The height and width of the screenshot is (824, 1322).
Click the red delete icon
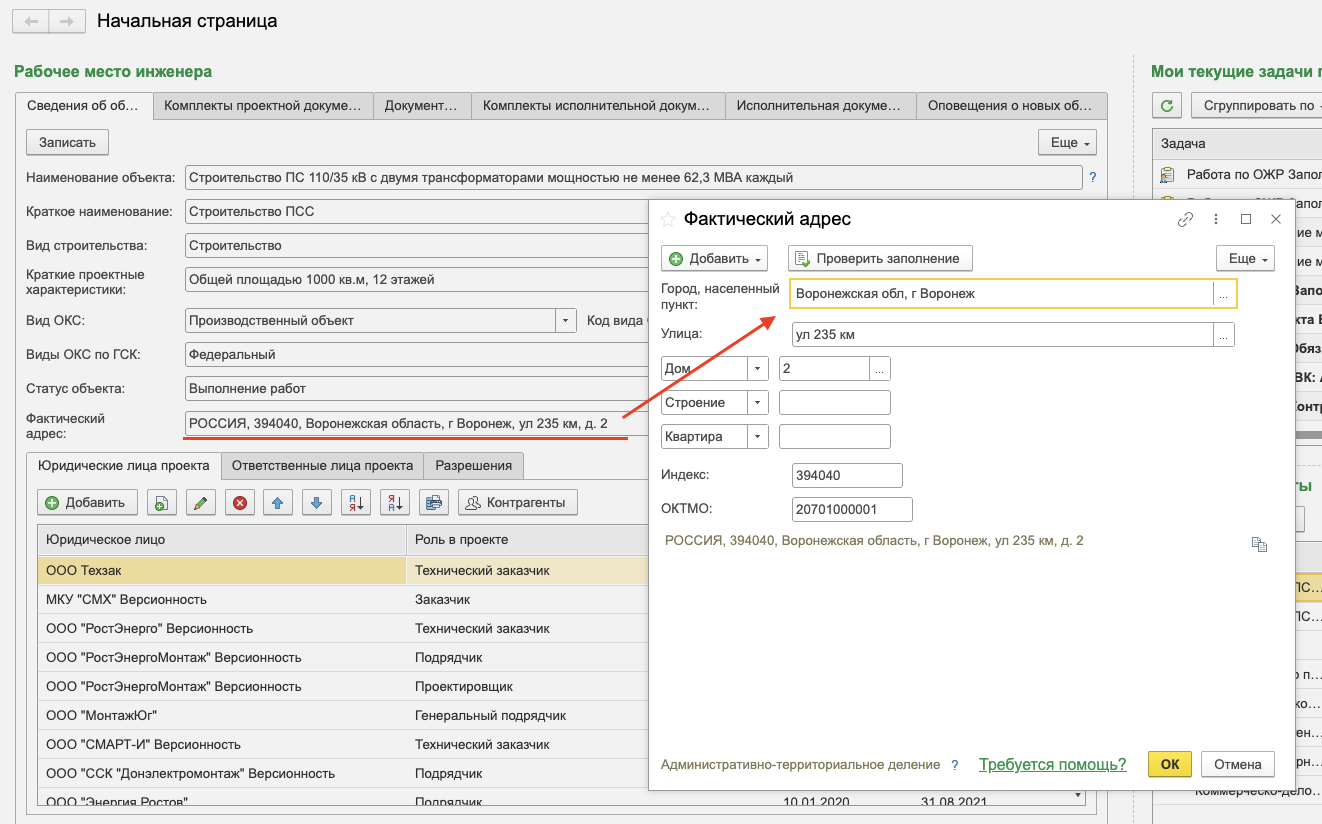[x=239, y=502]
